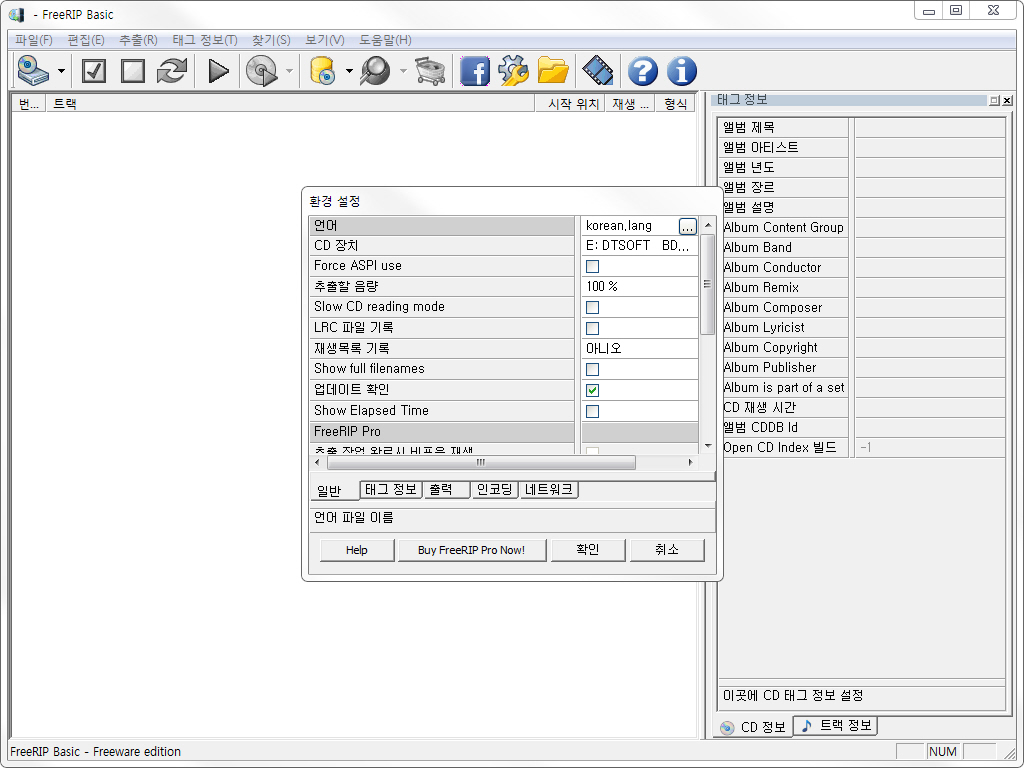
Task: Open the 찾기(S) menu
Action: tap(271, 40)
